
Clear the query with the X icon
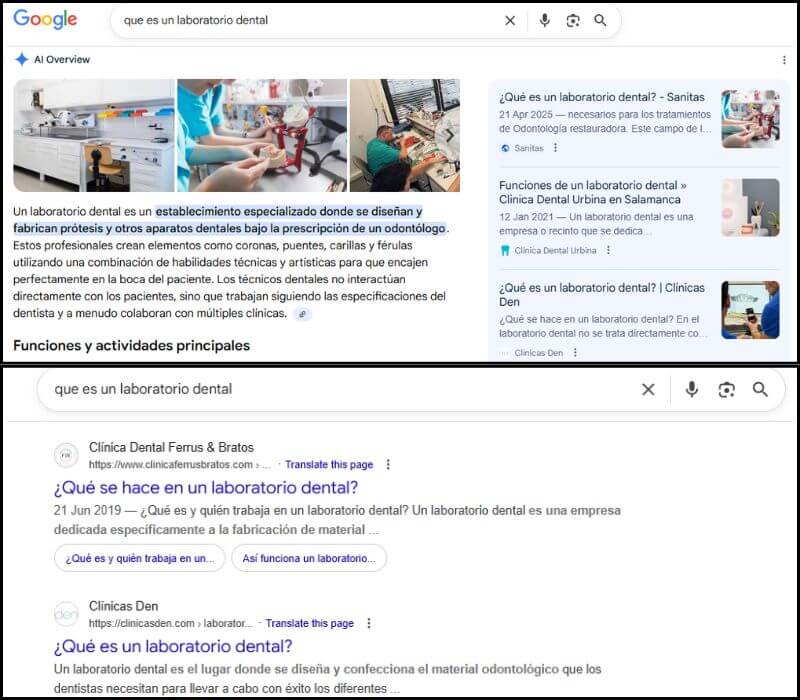point(510,20)
